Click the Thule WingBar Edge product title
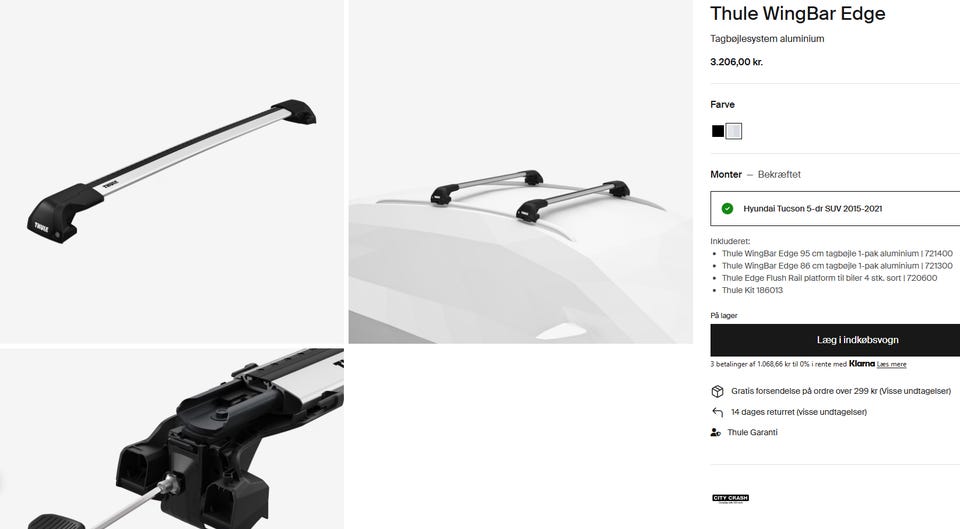This screenshot has height=529, width=960. point(798,13)
